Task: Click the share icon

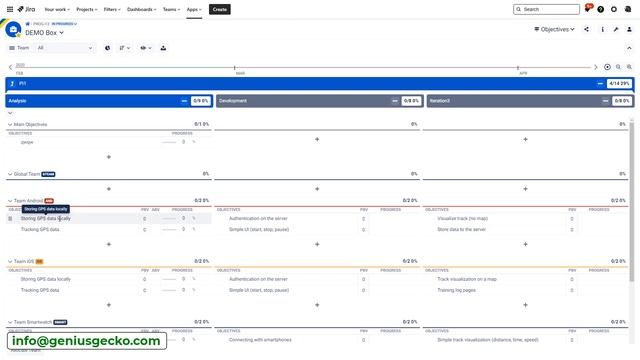Action: click(587, 29)
